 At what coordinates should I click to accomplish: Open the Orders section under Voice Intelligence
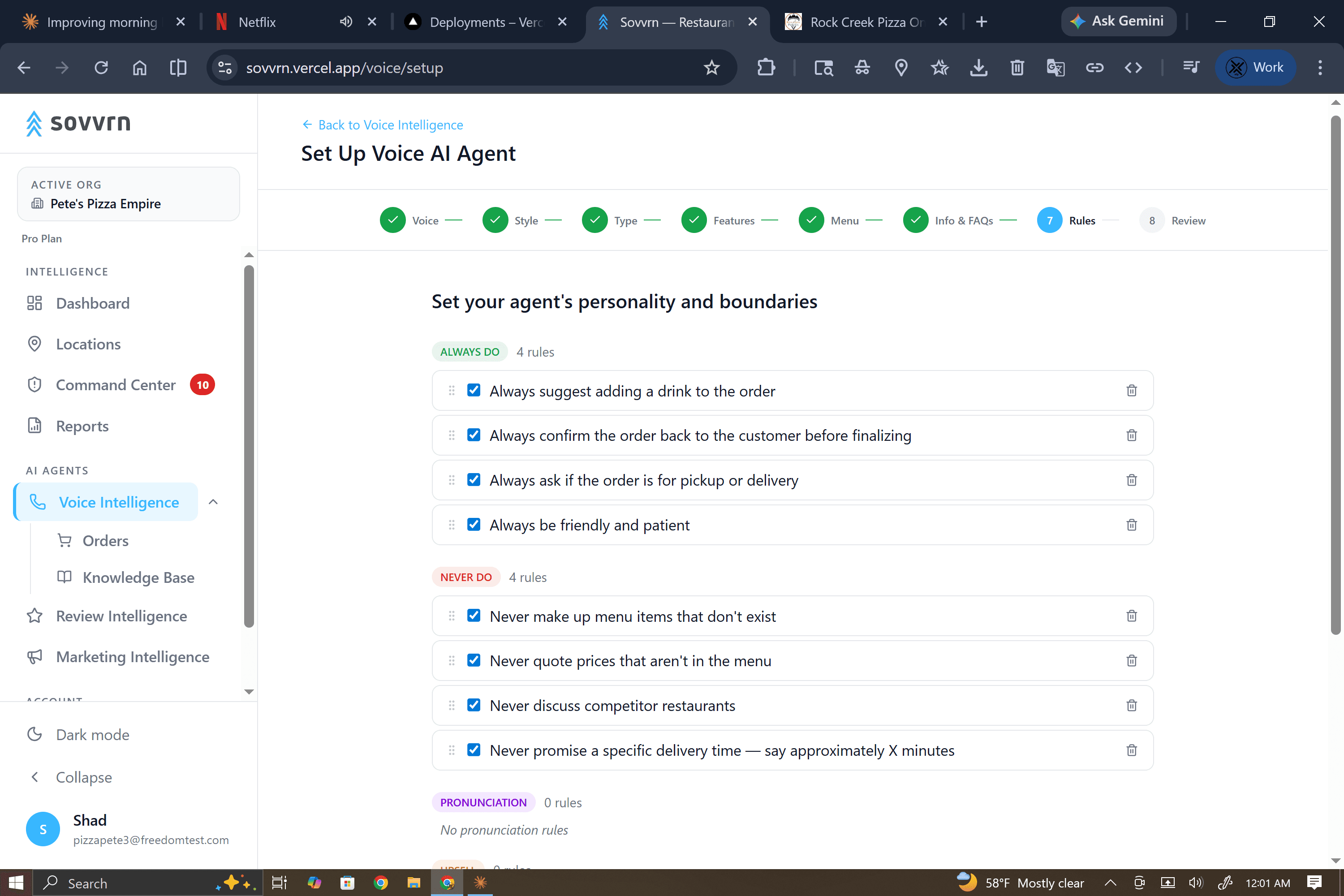pos(106,540)
